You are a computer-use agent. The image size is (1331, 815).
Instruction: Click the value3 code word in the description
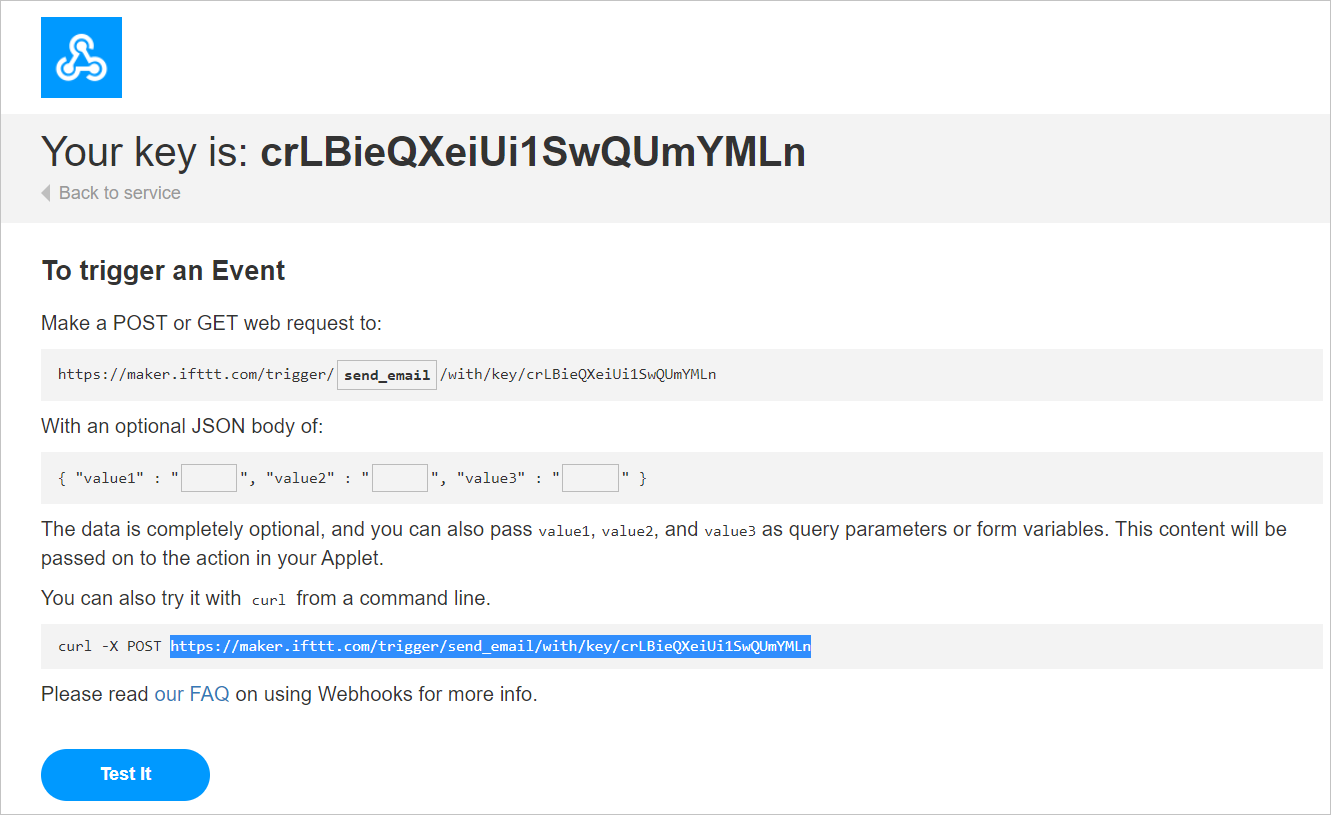[x=730, y=531]
